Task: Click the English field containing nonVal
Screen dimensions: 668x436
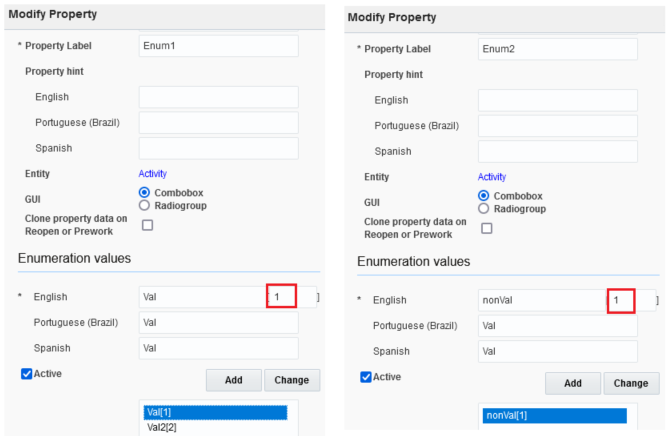Action: click(542, 300)
